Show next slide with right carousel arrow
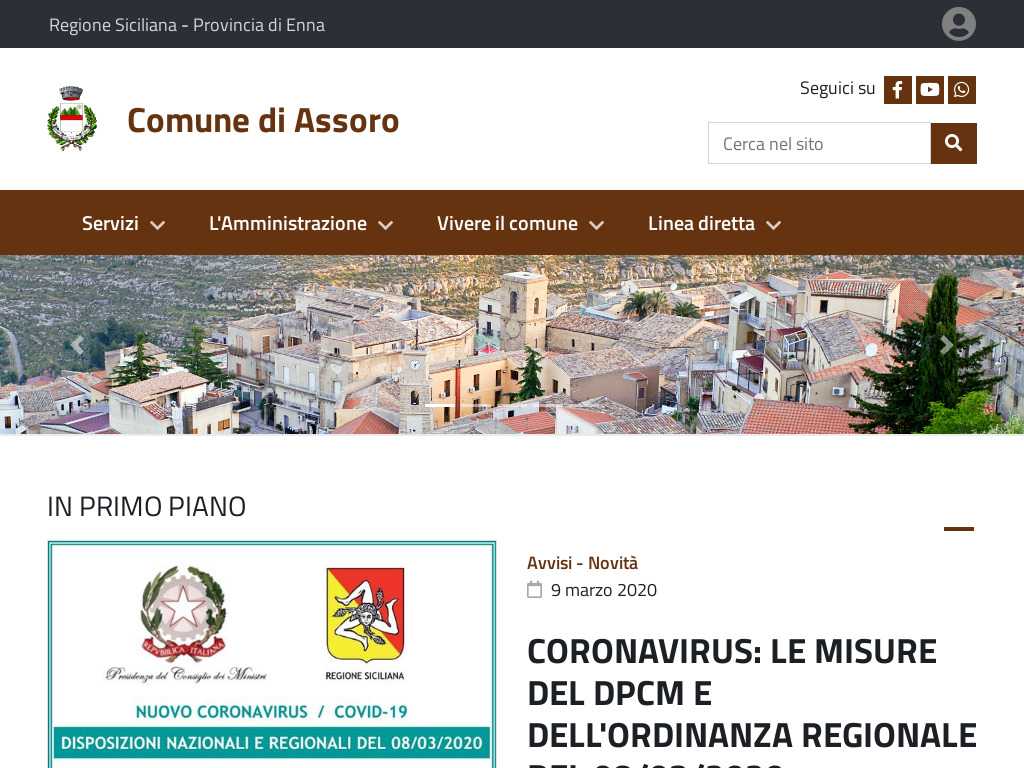Screen dimensions: 1024x768 coord(946,345)
